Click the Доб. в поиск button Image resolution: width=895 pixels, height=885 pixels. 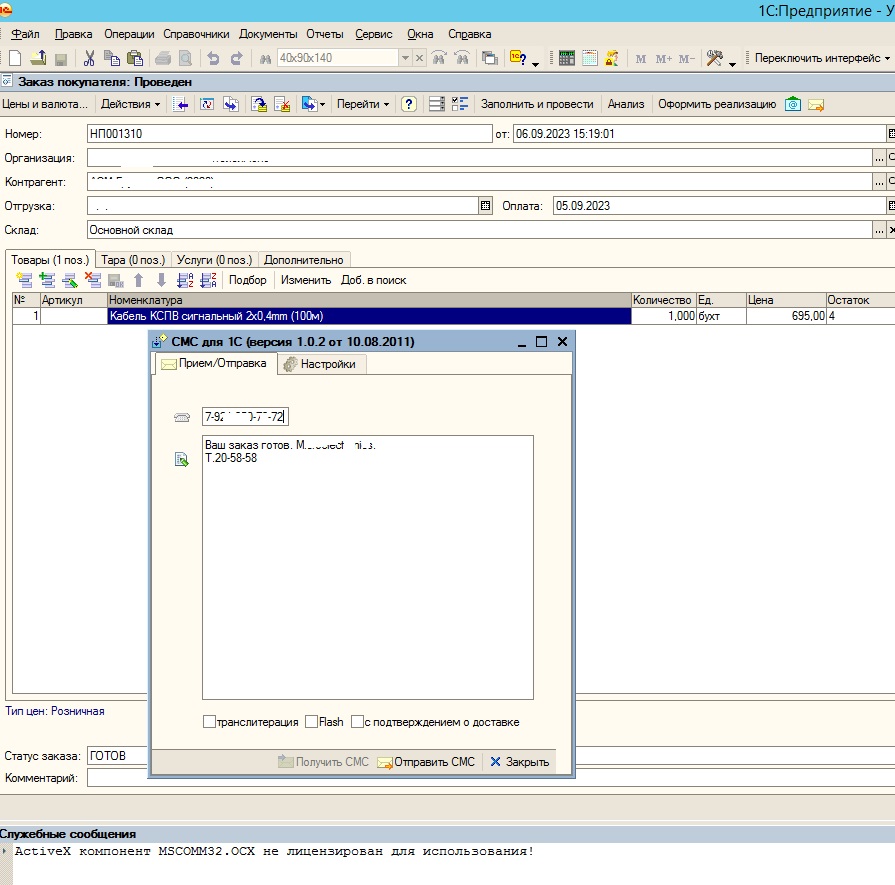(x=373, y=280)
